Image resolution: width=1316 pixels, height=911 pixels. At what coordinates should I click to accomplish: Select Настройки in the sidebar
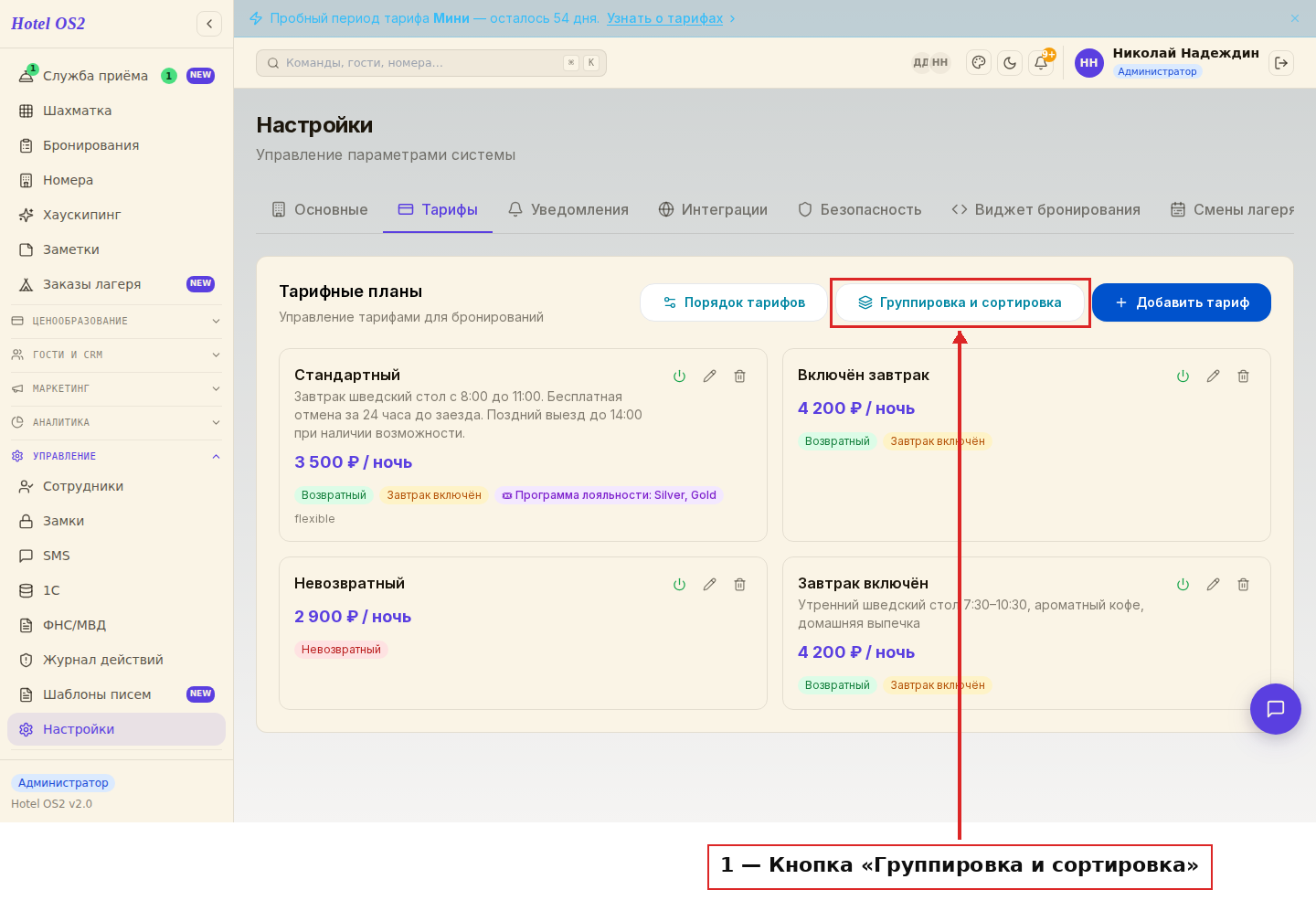click(116, 729)
